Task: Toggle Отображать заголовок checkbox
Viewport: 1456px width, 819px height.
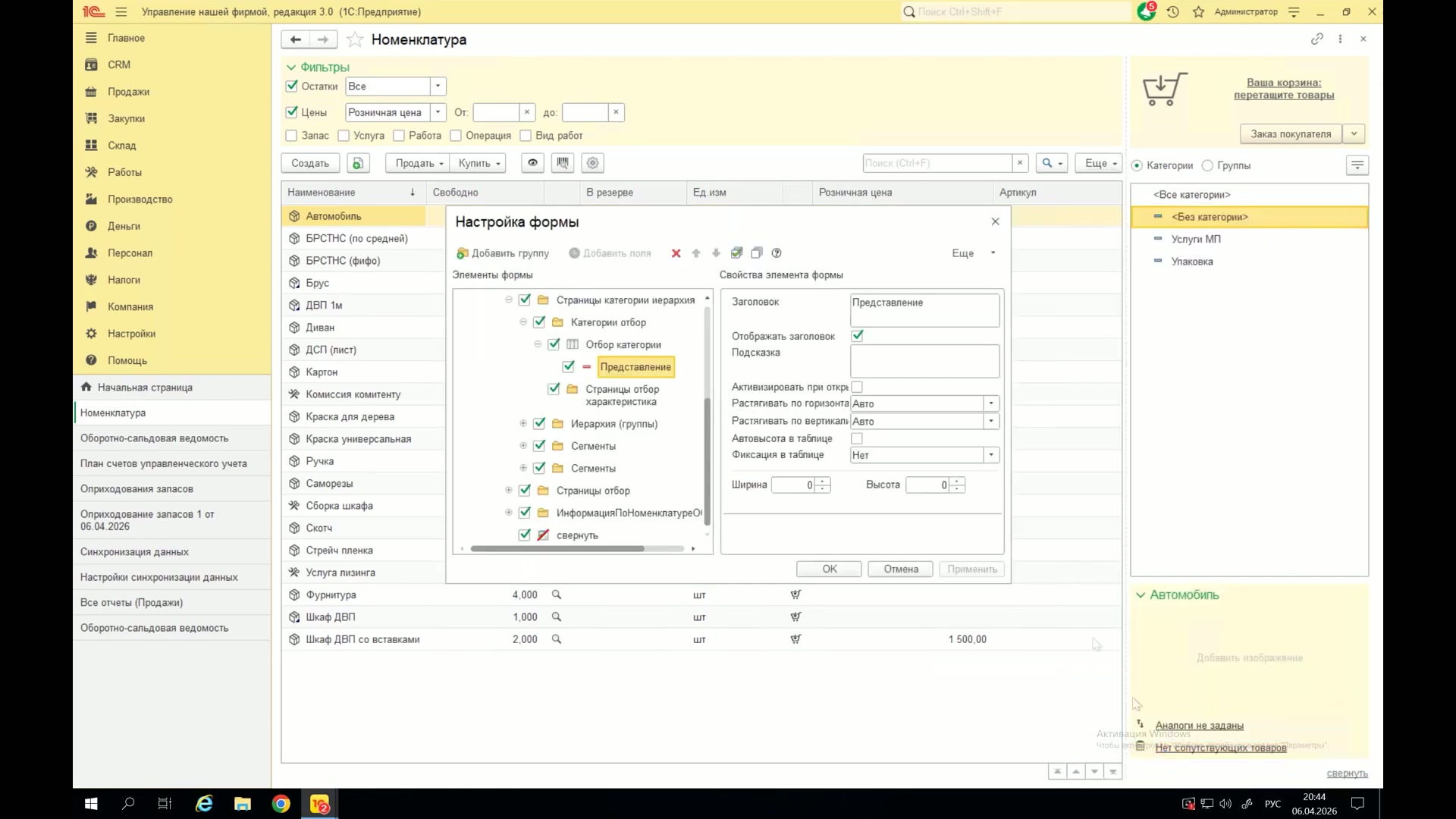Action: point(858,336)
